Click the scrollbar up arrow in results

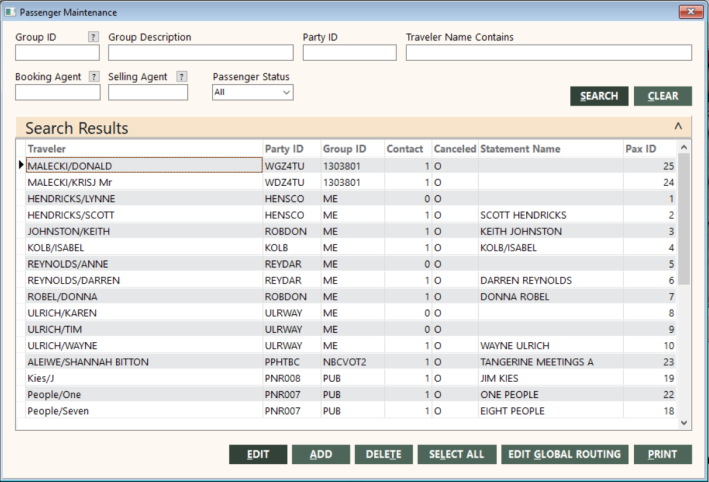point(684,147)
